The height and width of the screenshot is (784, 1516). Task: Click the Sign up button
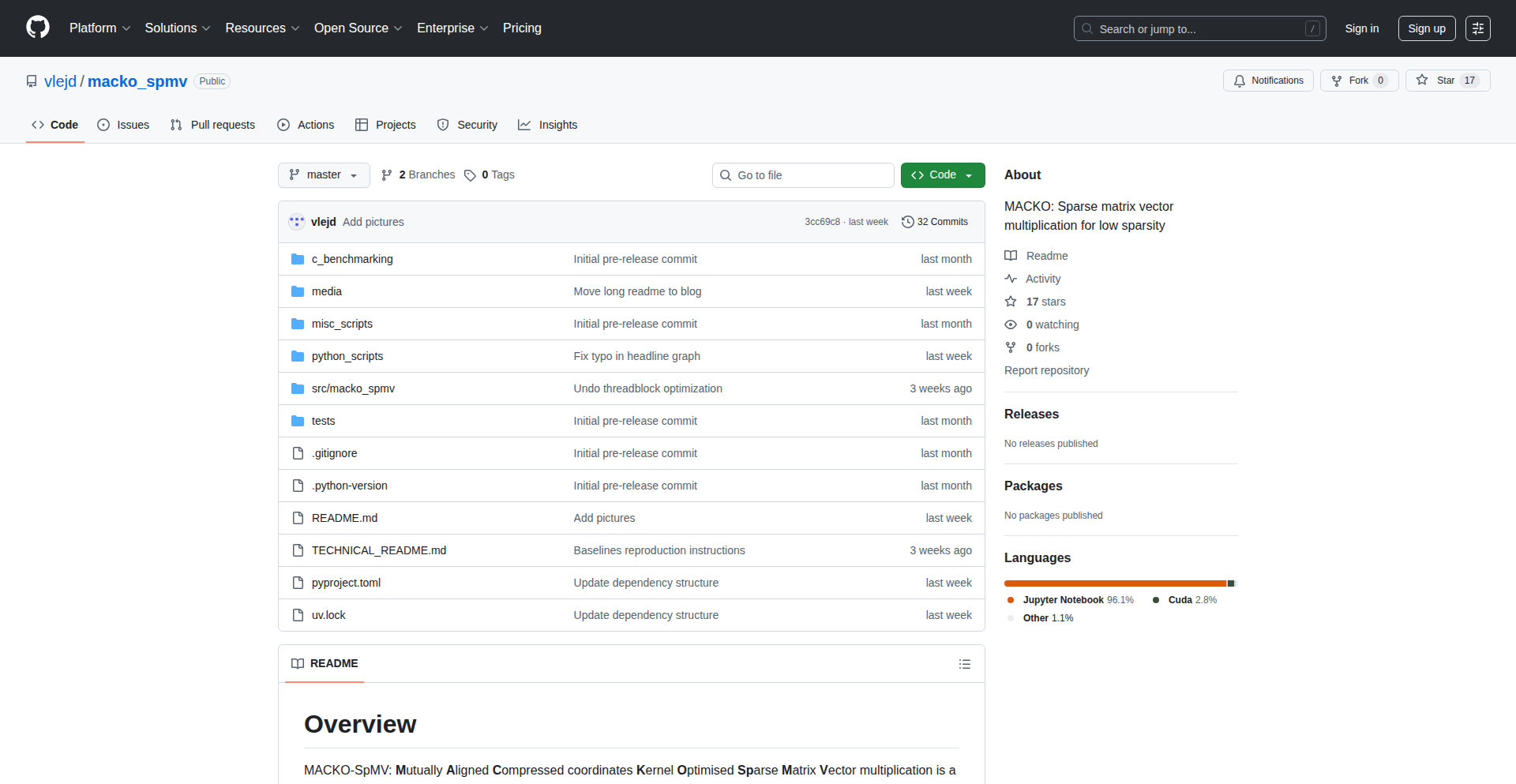[1426, 28]
